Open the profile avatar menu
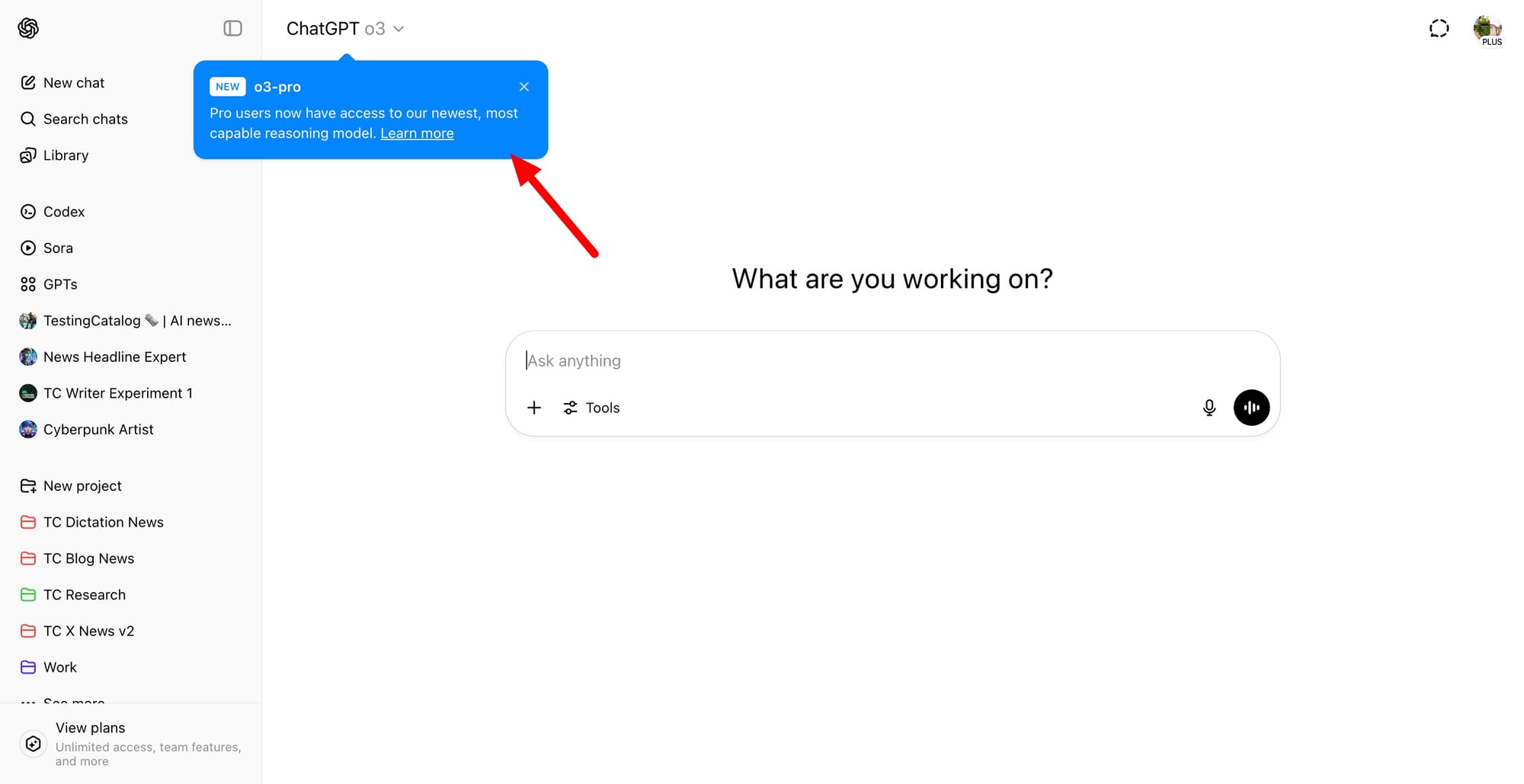Image resolution: width=1524 pixels, height=784 pixels. 1487,30
